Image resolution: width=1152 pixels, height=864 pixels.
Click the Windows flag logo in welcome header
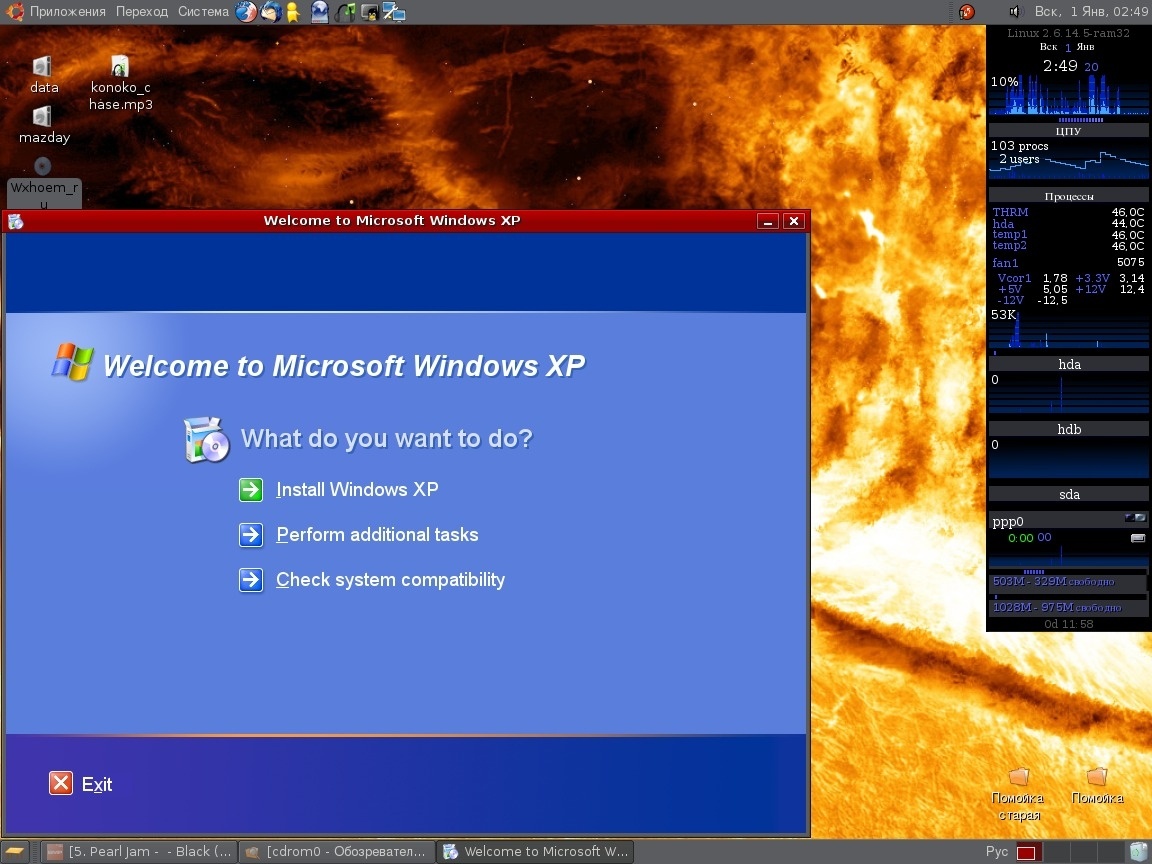click(73, 362)
